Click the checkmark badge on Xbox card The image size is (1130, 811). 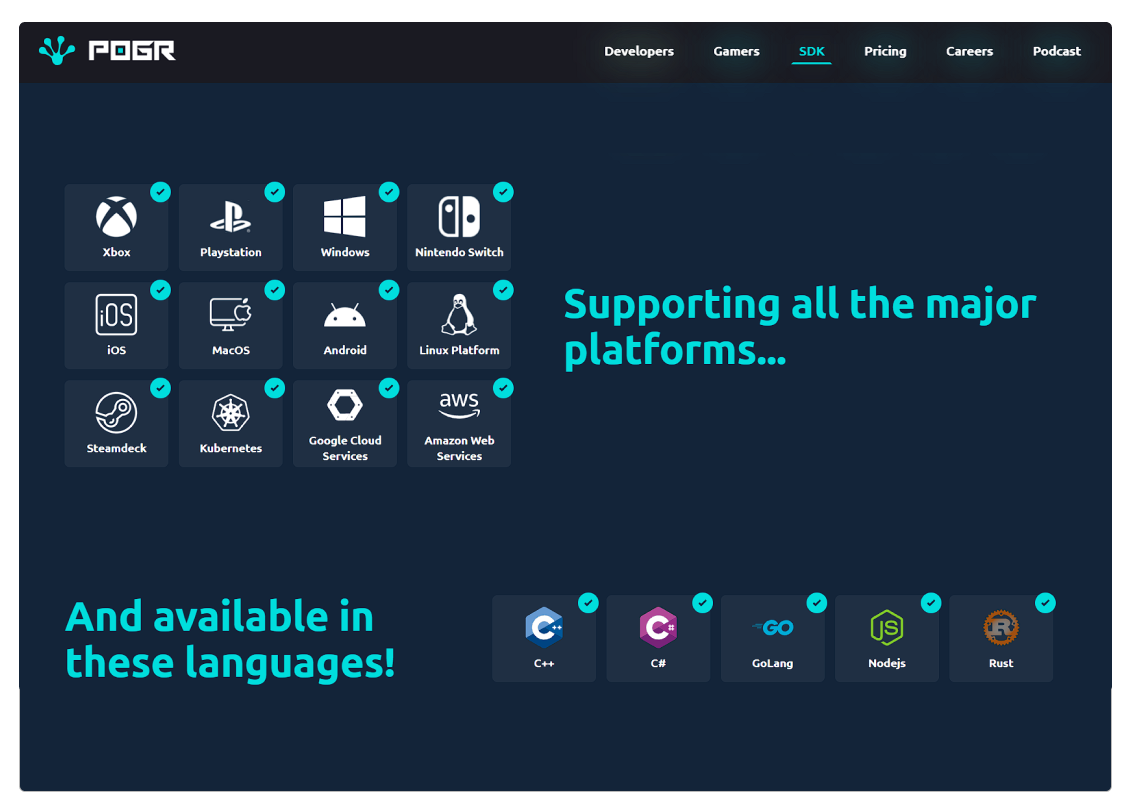point(161,192)
